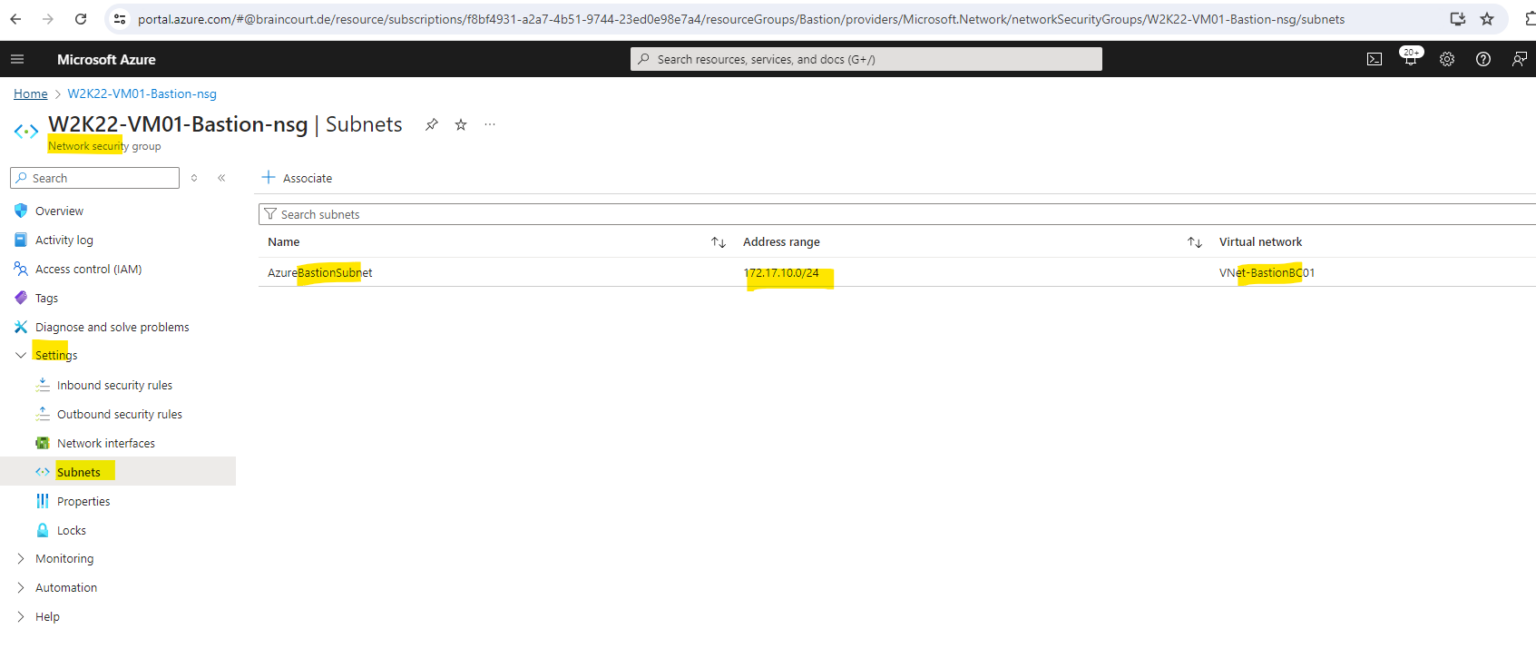The image size is (1536, 668).
Task: Sort subnets by Name column arrows
Action: (x=718, y=242)
